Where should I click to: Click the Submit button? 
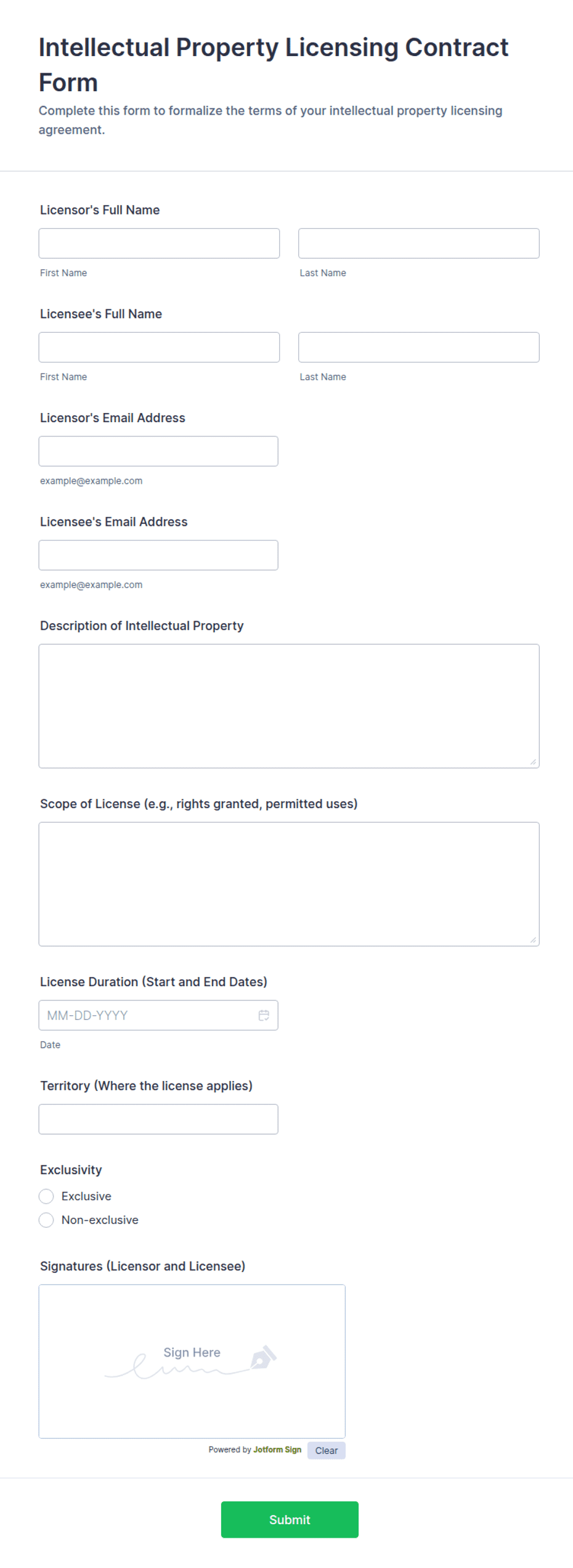click(x=290, y=1520)
